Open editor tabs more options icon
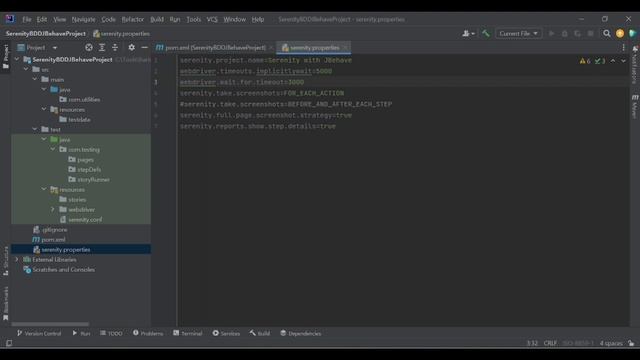Screen dimensions: 640x360 623,48
